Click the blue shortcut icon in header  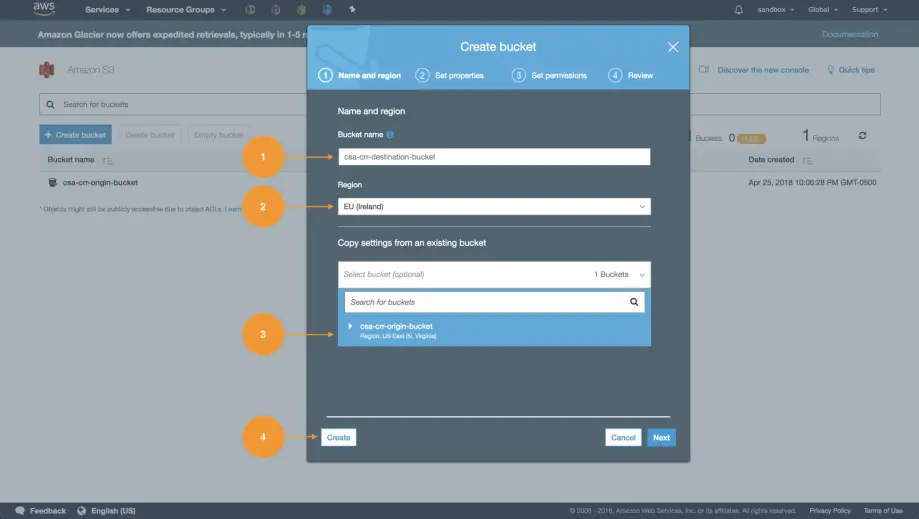pyautogui.click(x=327, y=9)
